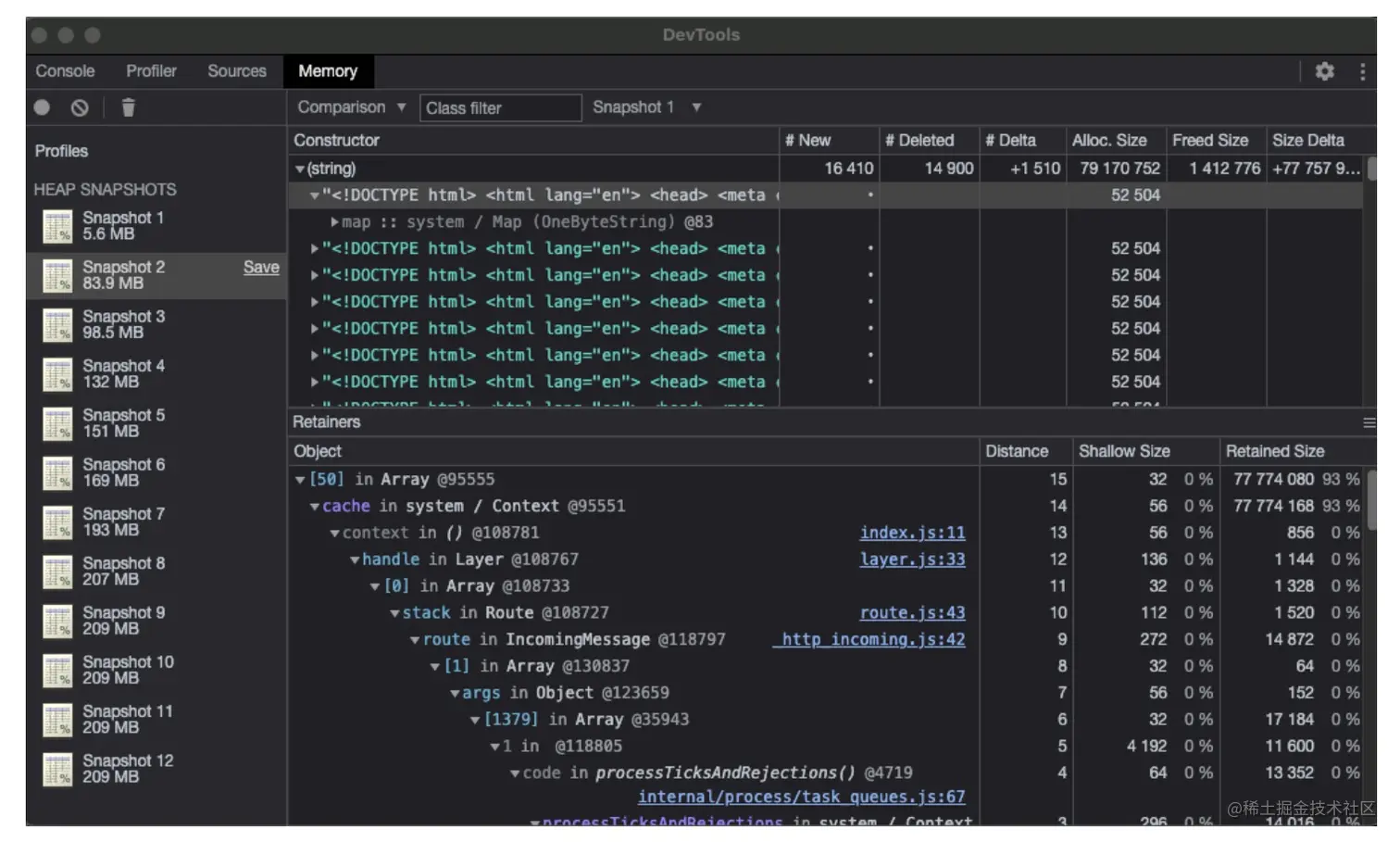1400x842 pixels.
Task: Sort retainers by Distance column
Action: click(x=1026, y=452)
